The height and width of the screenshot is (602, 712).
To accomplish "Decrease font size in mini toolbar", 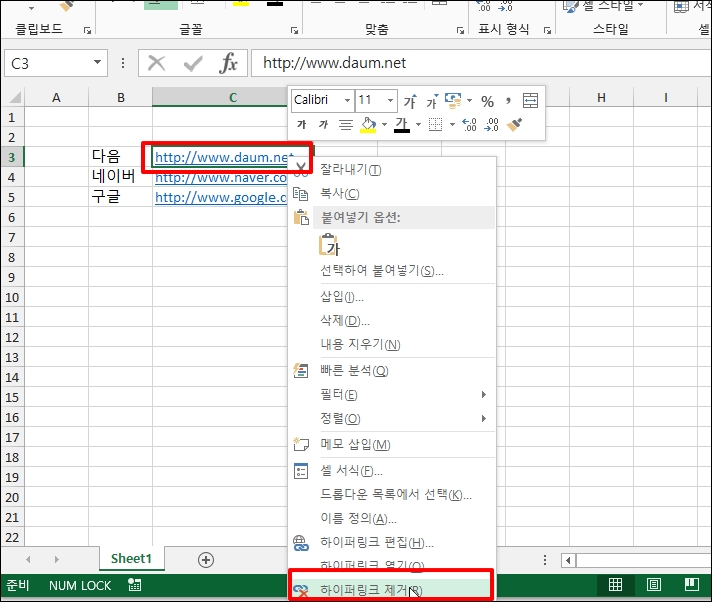I will [x=432, y=101].
